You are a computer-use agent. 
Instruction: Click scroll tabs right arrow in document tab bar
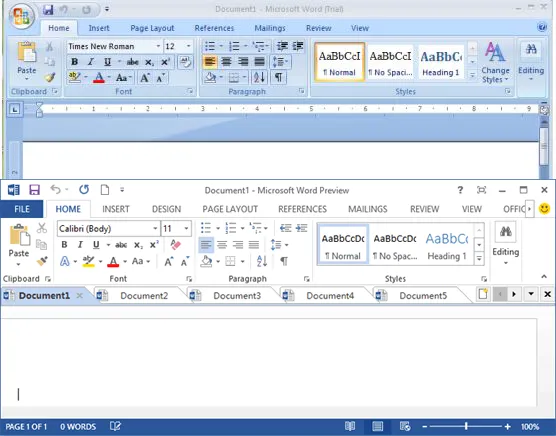coord(514,294)
